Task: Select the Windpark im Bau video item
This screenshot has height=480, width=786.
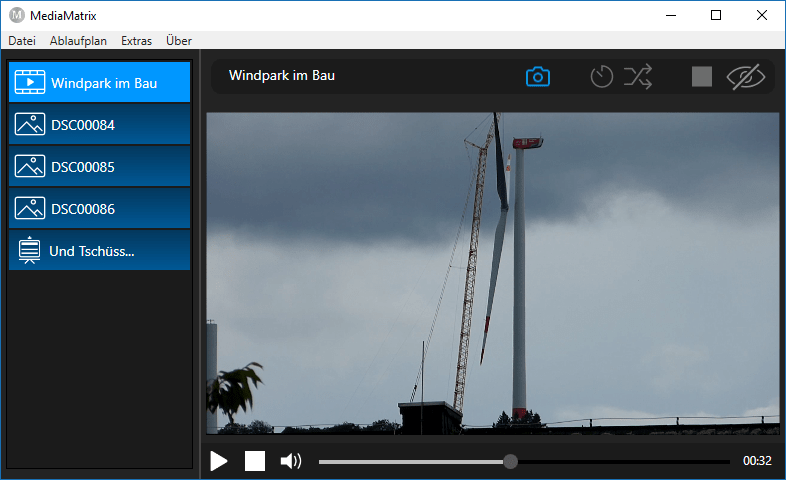Action: [100, 83]
